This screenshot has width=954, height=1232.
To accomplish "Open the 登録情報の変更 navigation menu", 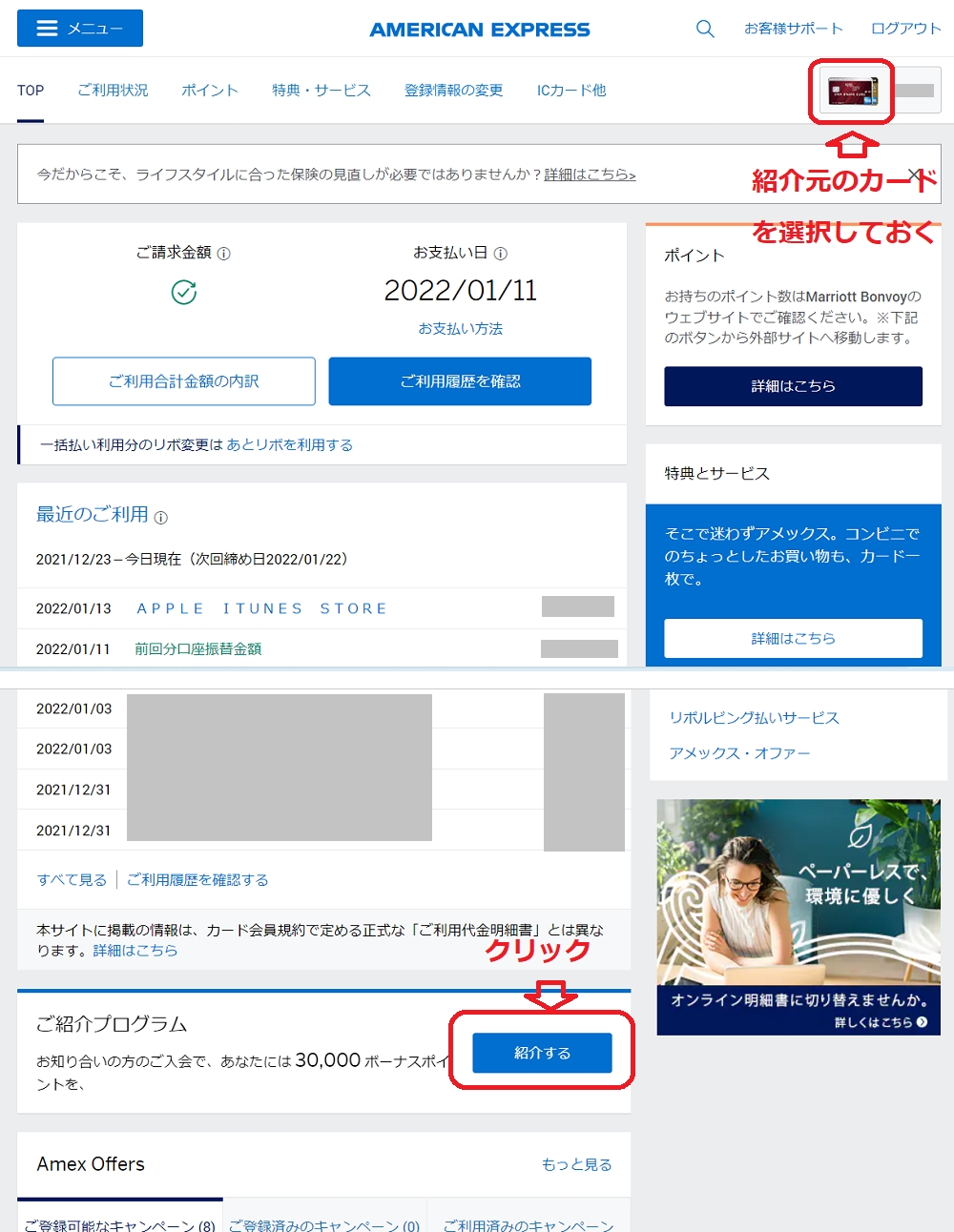I will click(453, 91).
